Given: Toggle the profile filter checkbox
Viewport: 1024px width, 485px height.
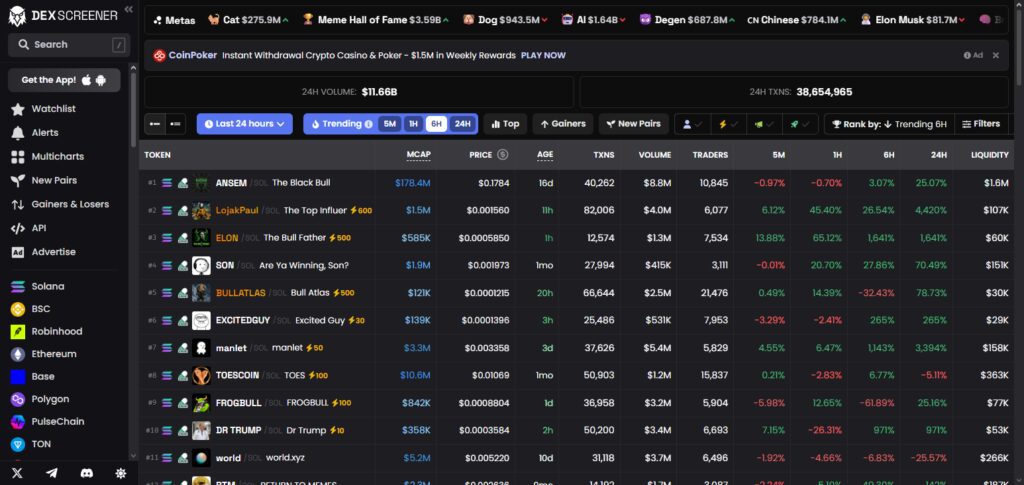Looking at the screenshot, I should (x=692, y=123).
